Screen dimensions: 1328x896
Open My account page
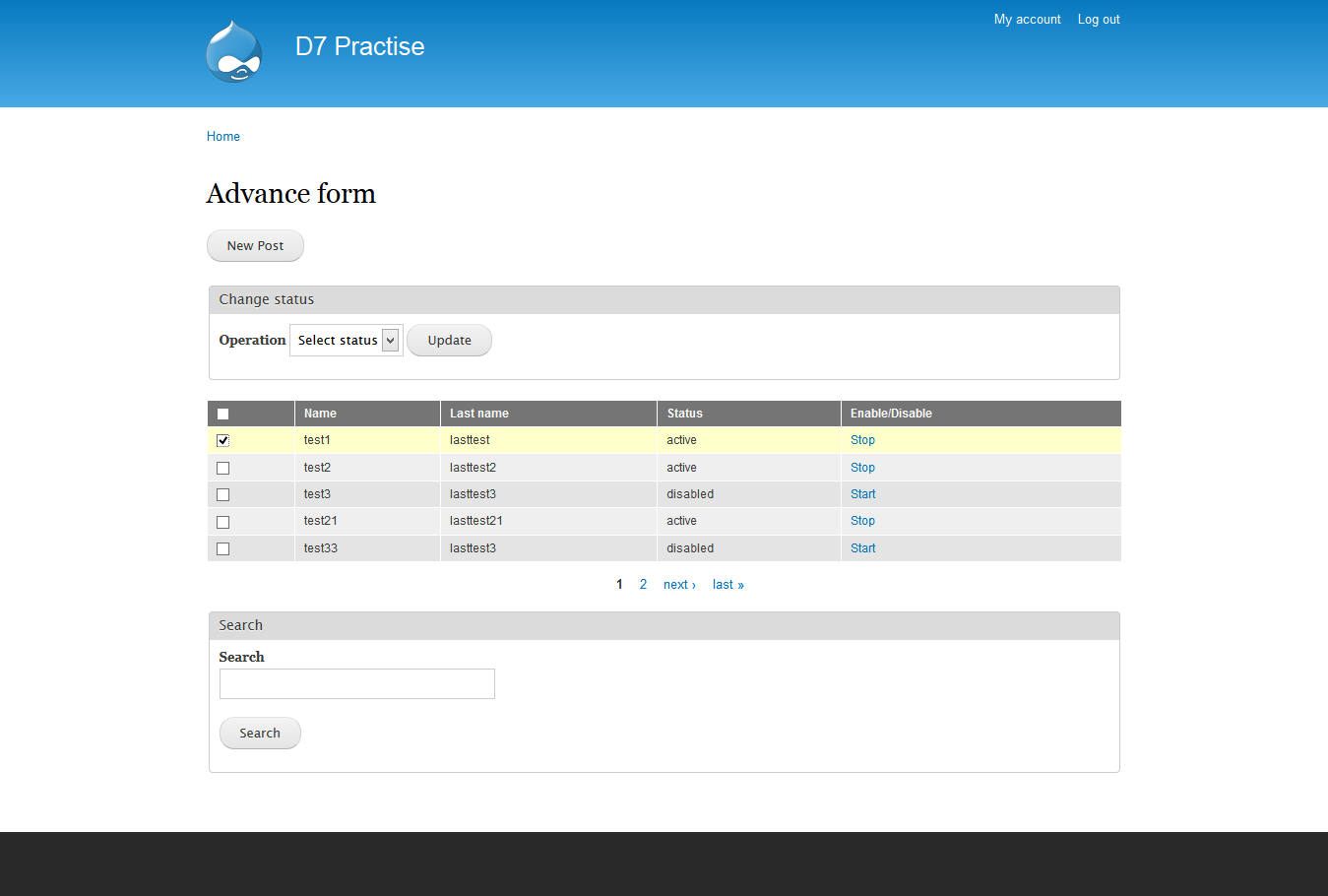coord(1027,19)
